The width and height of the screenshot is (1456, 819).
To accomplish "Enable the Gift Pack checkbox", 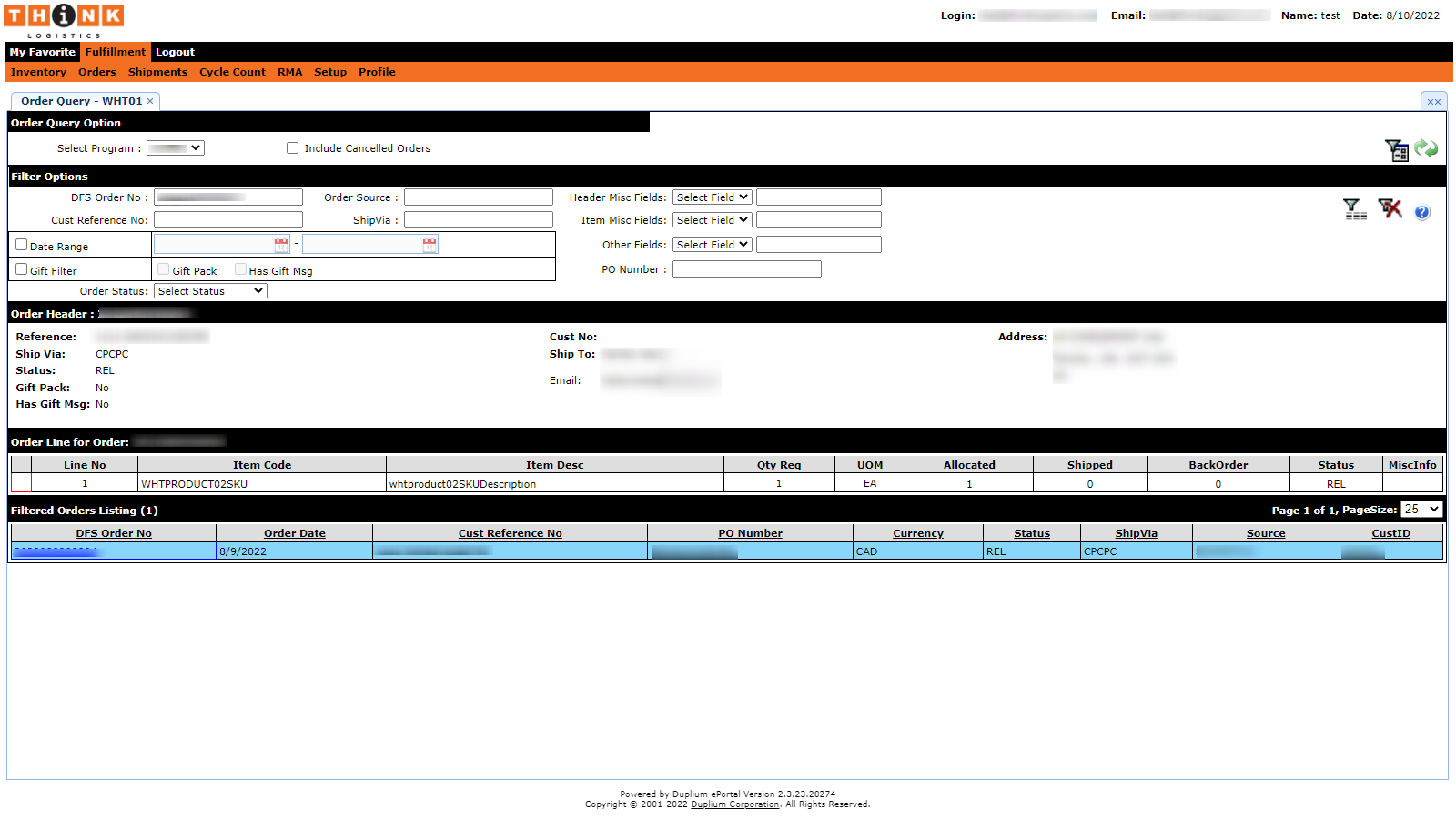I will (x=162, y=268).
